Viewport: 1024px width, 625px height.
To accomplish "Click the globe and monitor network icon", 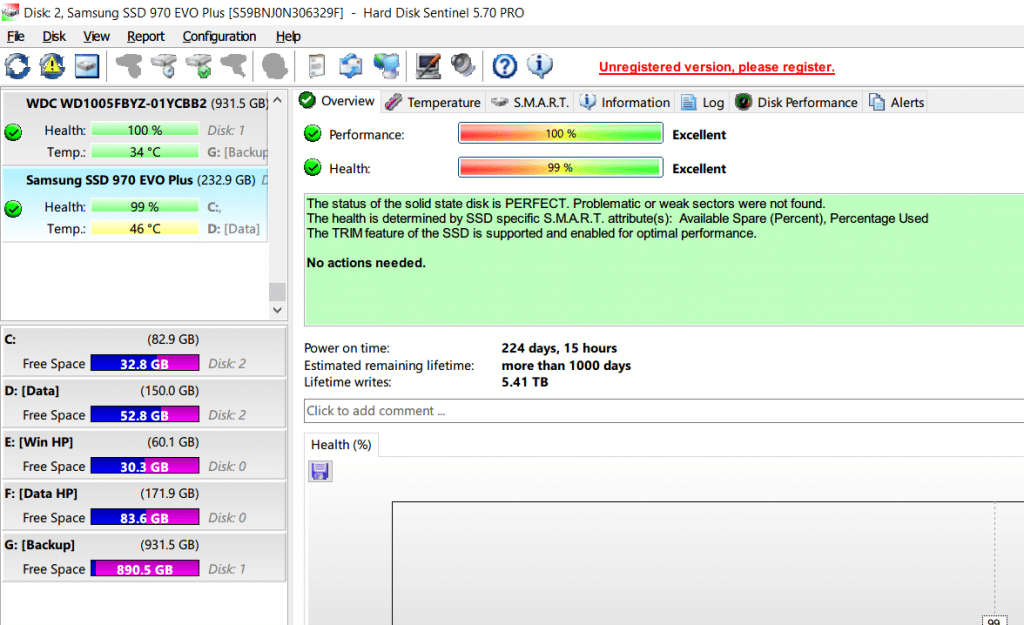I will point(386,66).
